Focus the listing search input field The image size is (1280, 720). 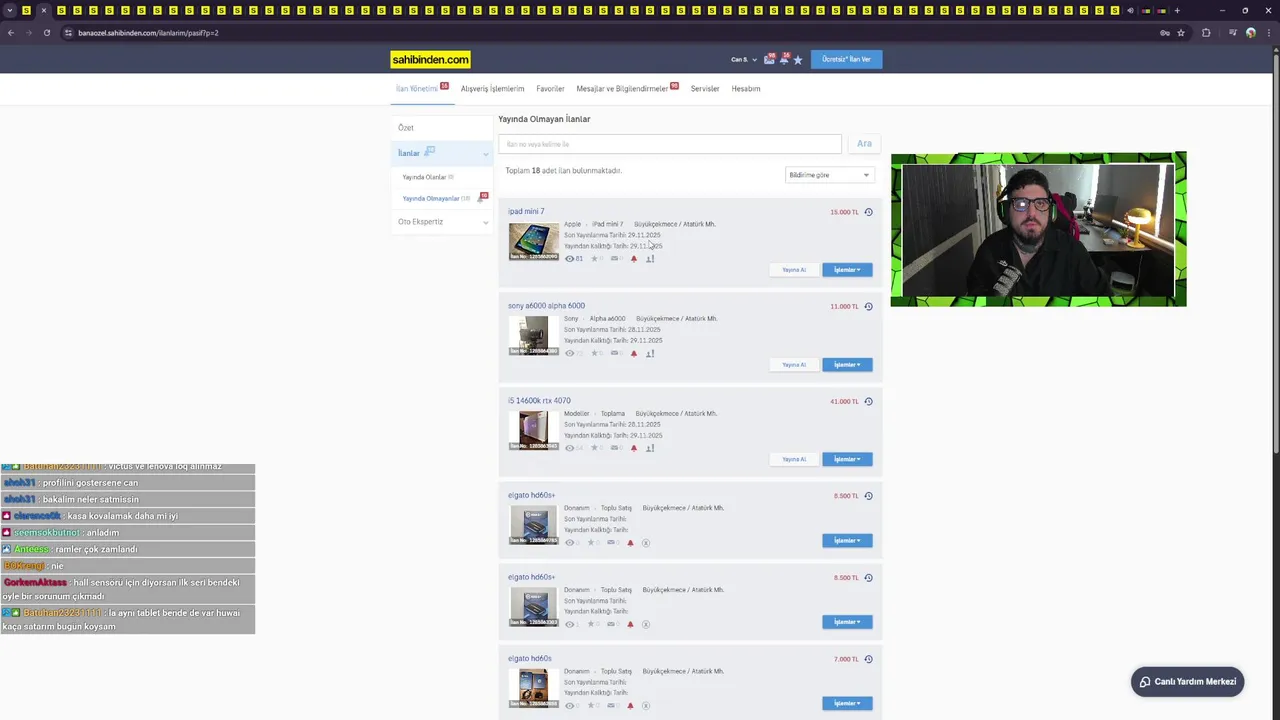[670, 144]
